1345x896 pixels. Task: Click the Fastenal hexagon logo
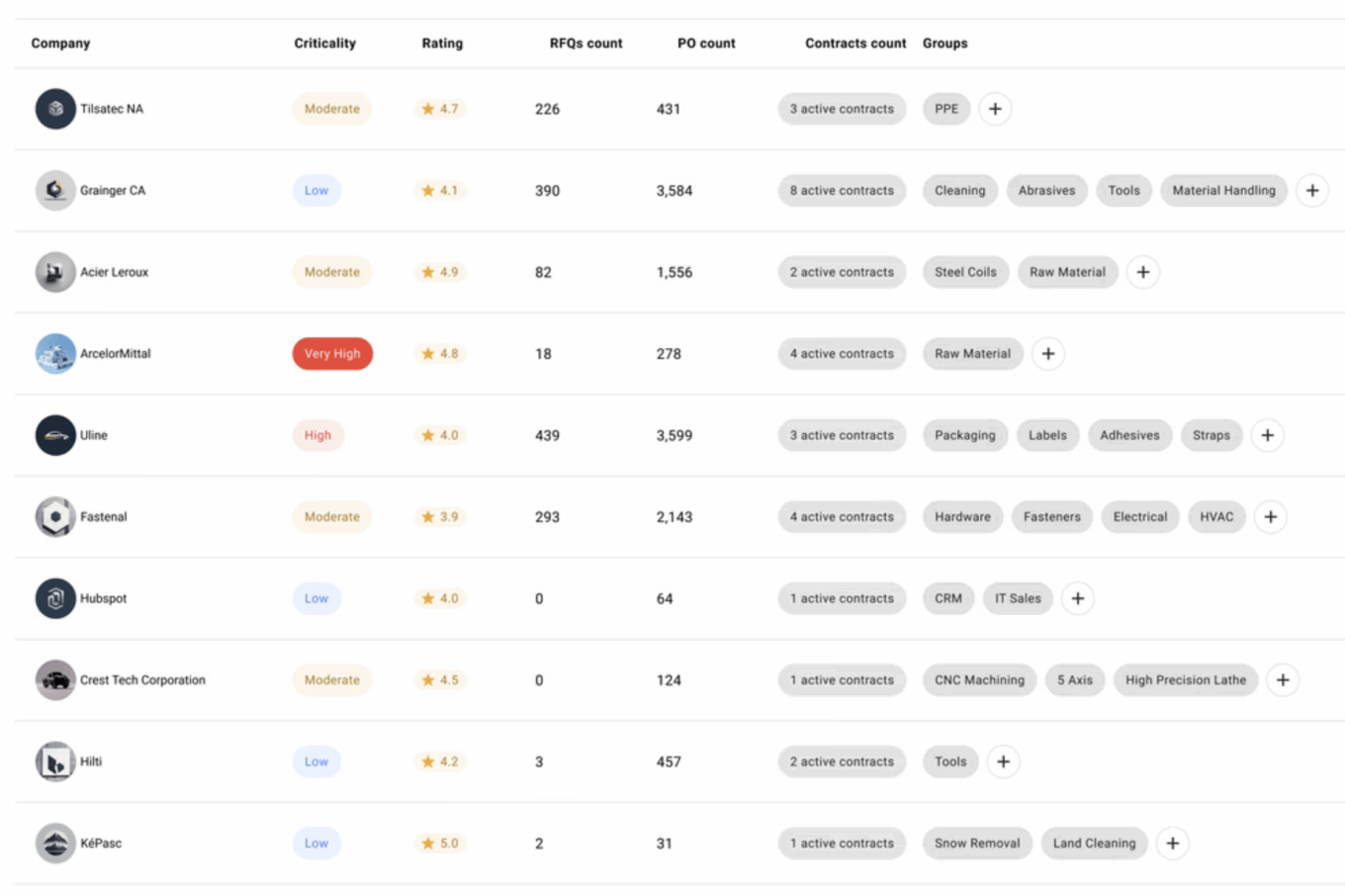point(55,517)
